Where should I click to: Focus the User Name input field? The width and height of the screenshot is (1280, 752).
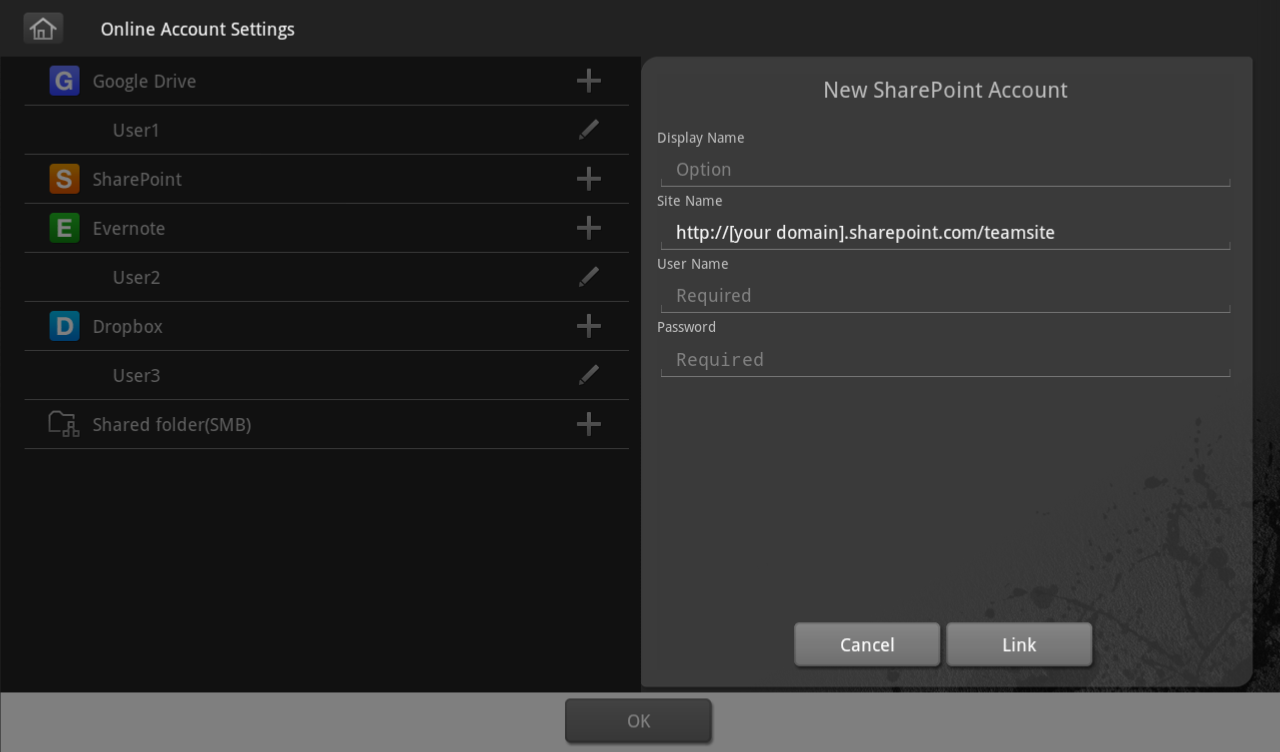click(945, 296)
